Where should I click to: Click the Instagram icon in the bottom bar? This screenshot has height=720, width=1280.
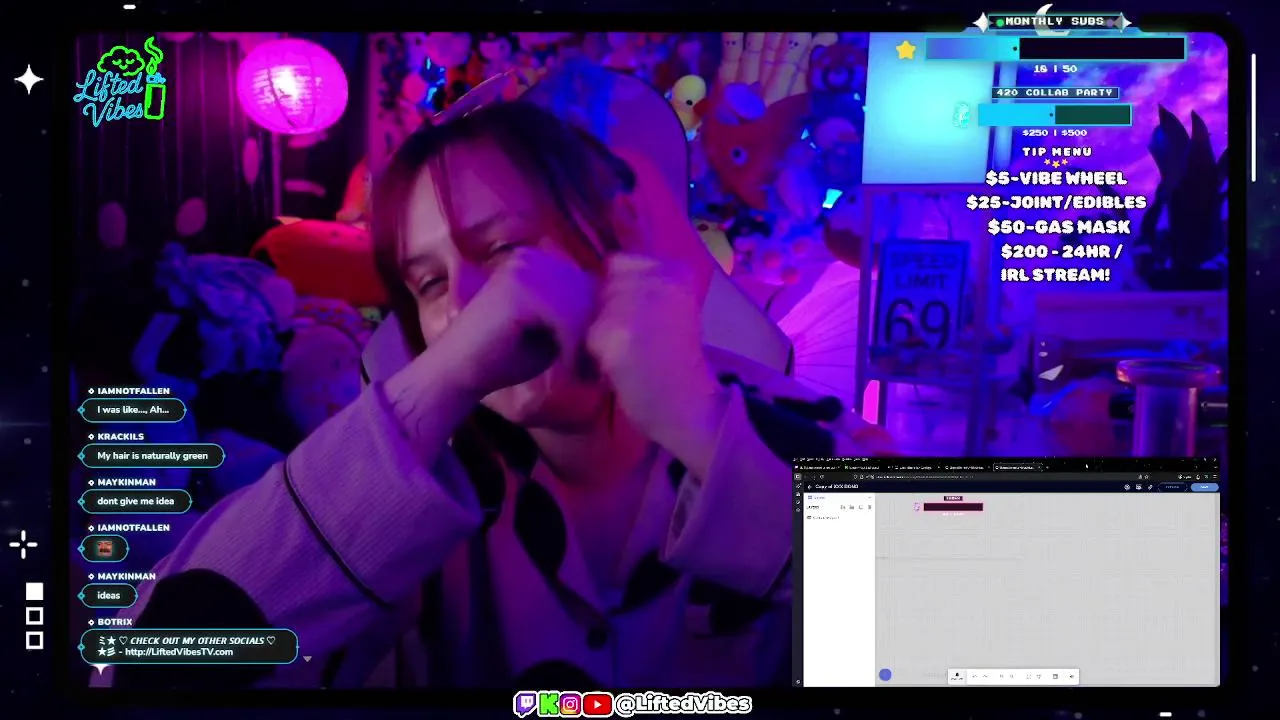click(x=570, y=705)
